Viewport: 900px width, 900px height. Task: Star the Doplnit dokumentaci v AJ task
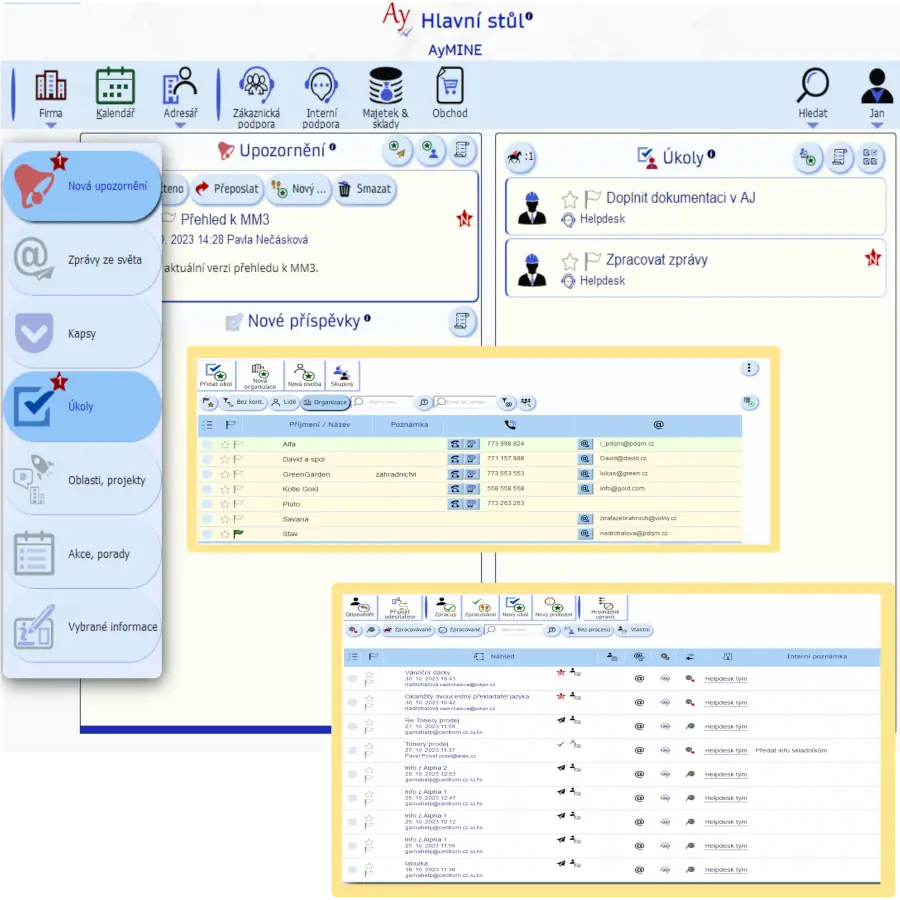coord(570,199)
